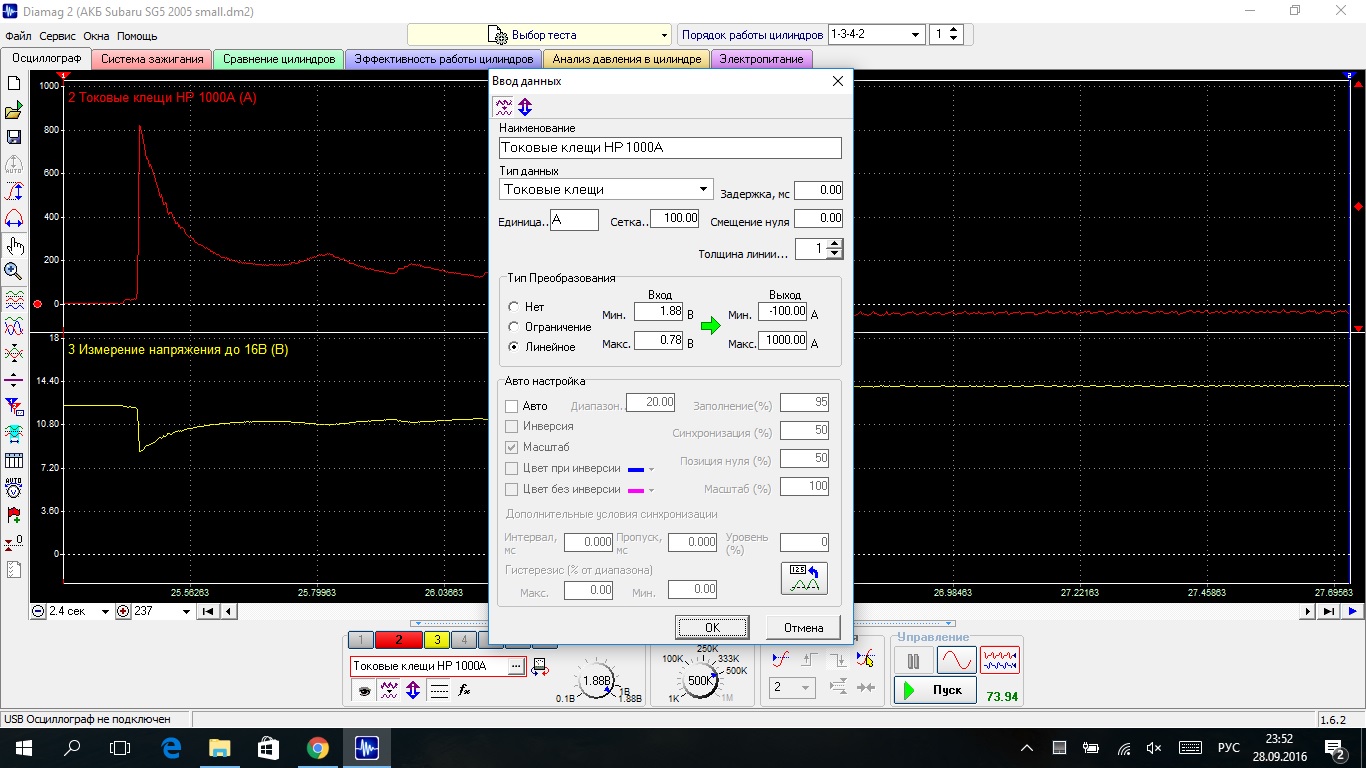Click the pause icon in control panel
The width and height of the screenshot is (1366, 768).
tap(913, 661)
